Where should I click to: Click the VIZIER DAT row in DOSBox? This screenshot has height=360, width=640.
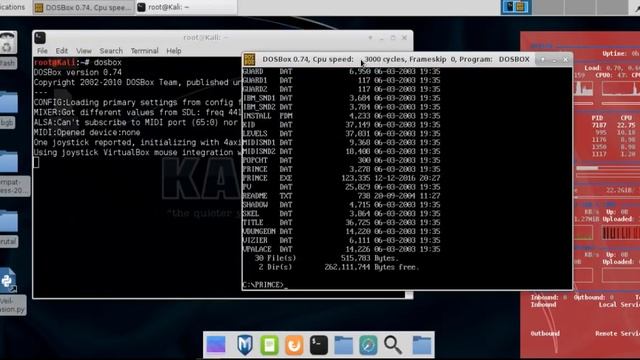[341, 240]
